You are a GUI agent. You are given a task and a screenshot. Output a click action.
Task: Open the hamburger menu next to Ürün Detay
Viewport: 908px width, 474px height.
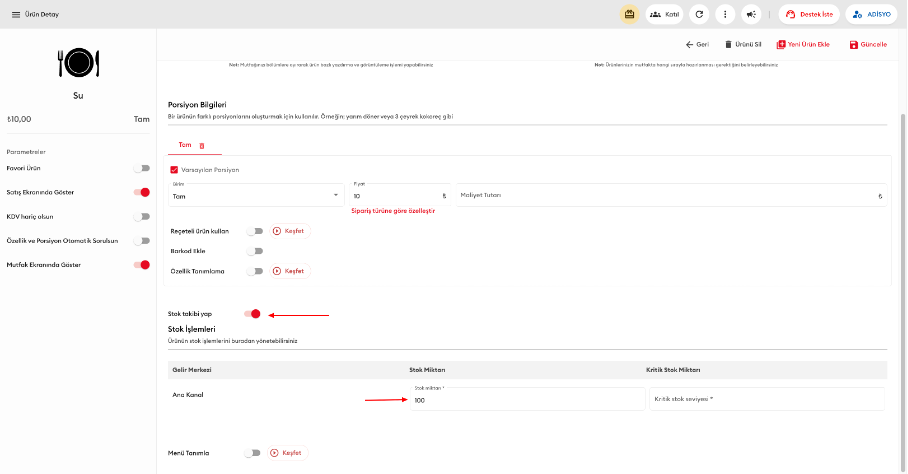[16, 14]
